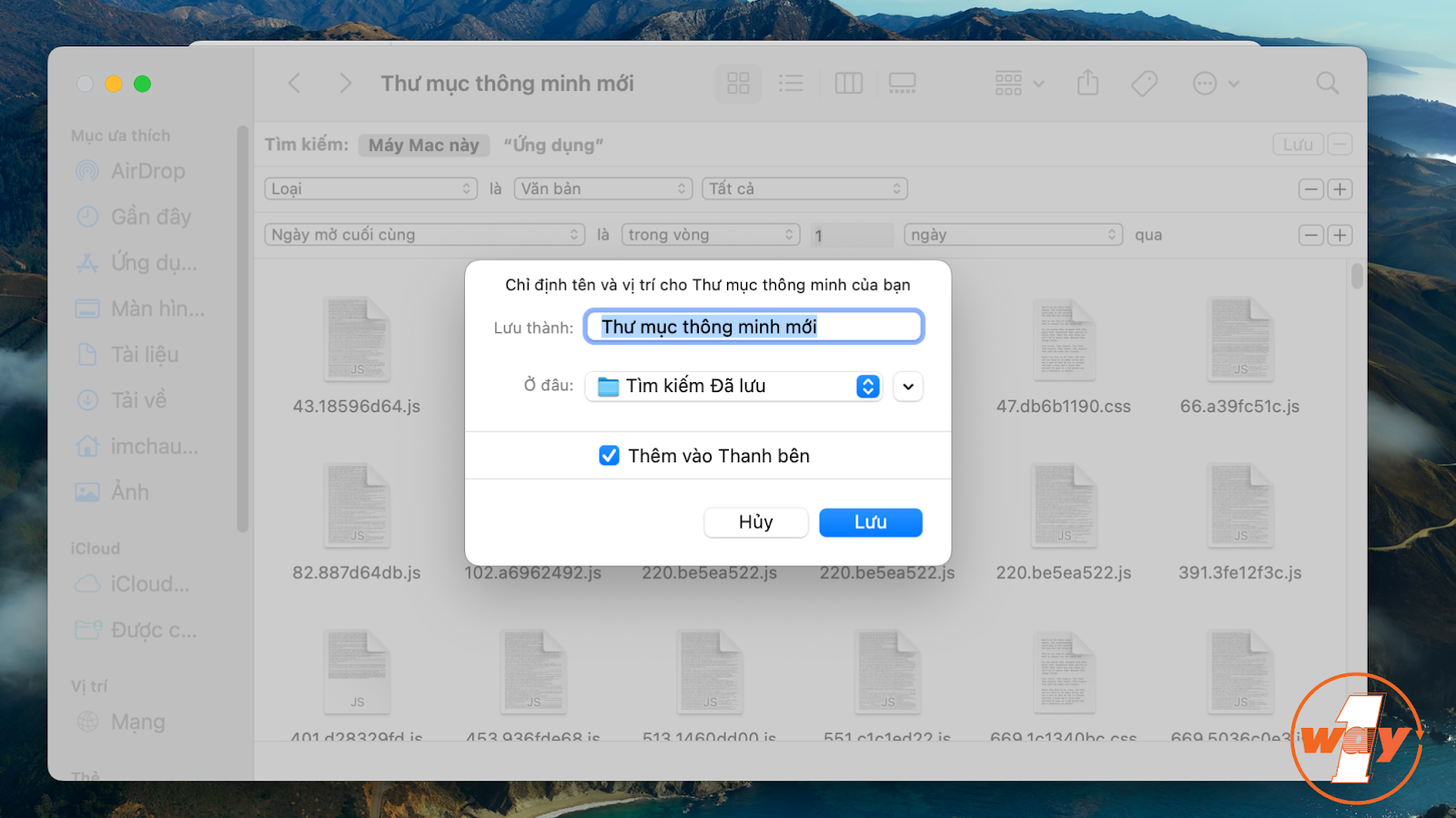Switch to column view
This screenshot has width=1456, height=818.
click(848, 84)
